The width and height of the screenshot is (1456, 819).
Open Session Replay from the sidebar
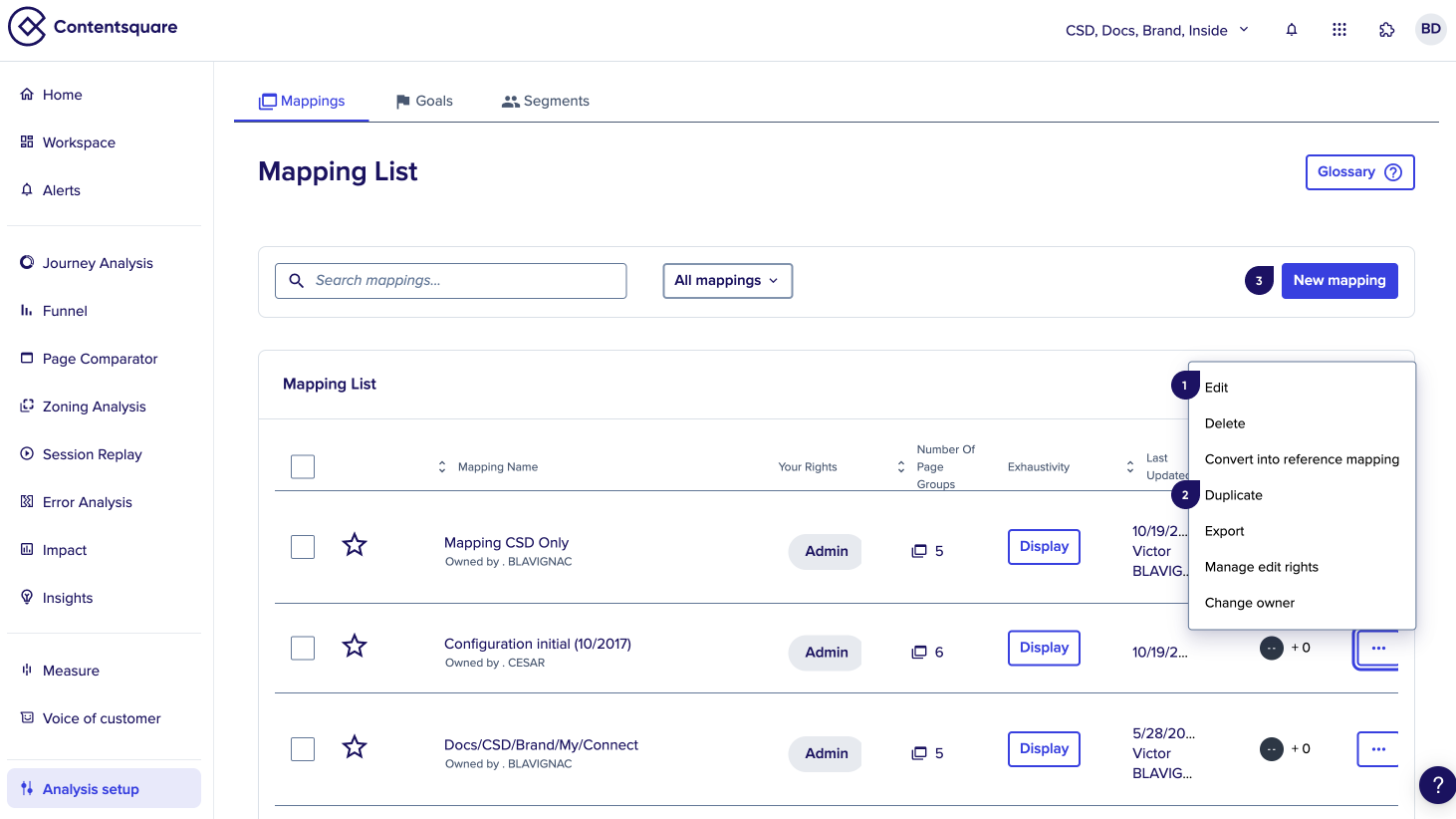click(x=90, y=453)
